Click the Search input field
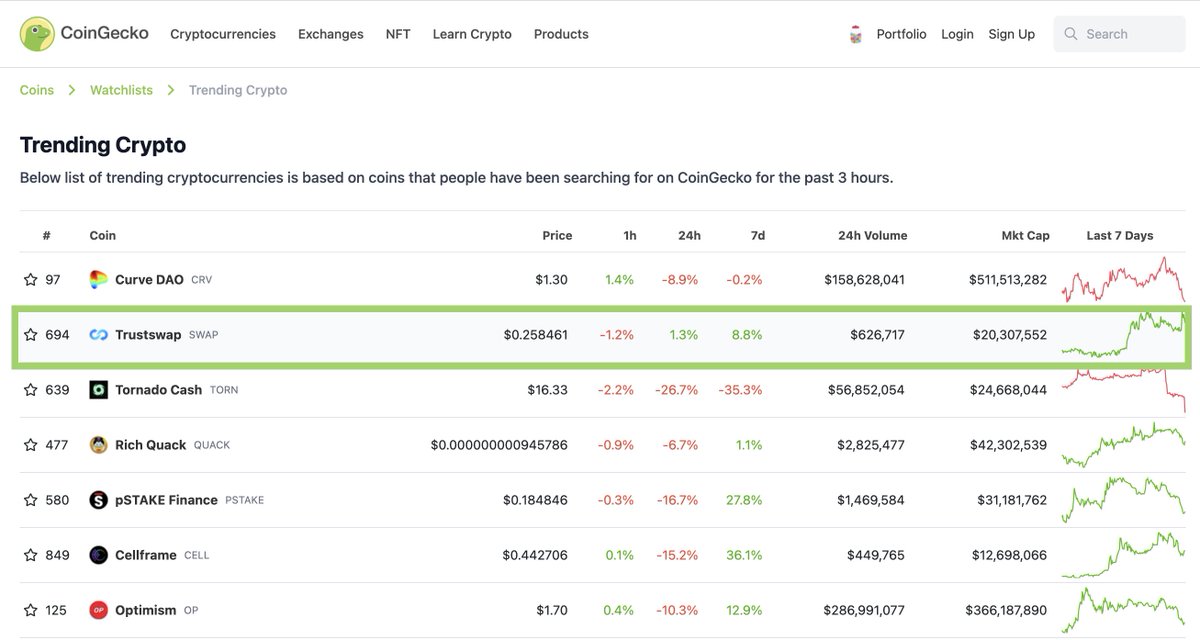The height and width of the screenshot is (640, 1200). pos(1119,34)
